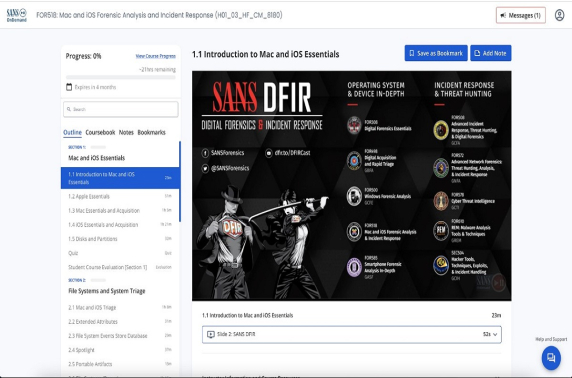This screenshot has height=378, width=572.
Task: Expand Section 2 File Systems and System Triage
Action: 120,287
